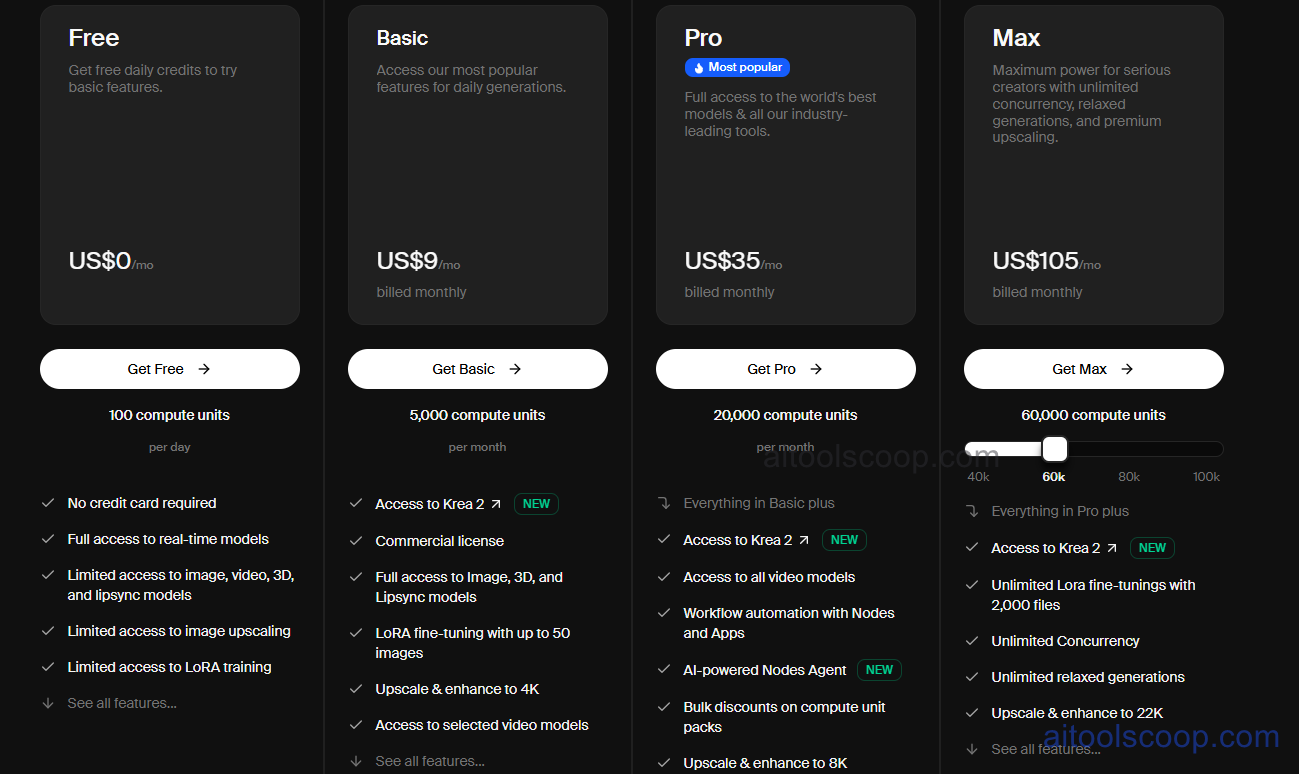Click checkmark beside Unlimited relaxed generations
This screenshot has height=774, width=1299.
tap(972, 677)
